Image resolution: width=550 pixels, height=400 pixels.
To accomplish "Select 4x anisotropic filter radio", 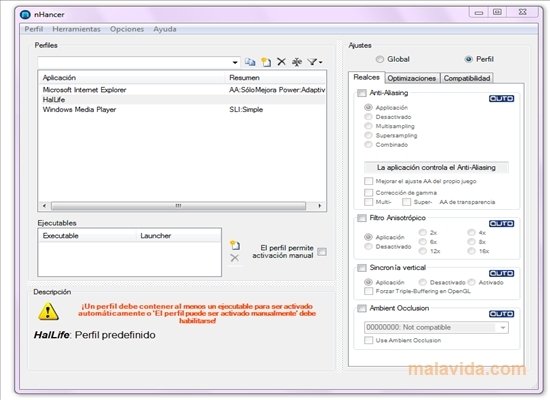I will tap(471, 232).
